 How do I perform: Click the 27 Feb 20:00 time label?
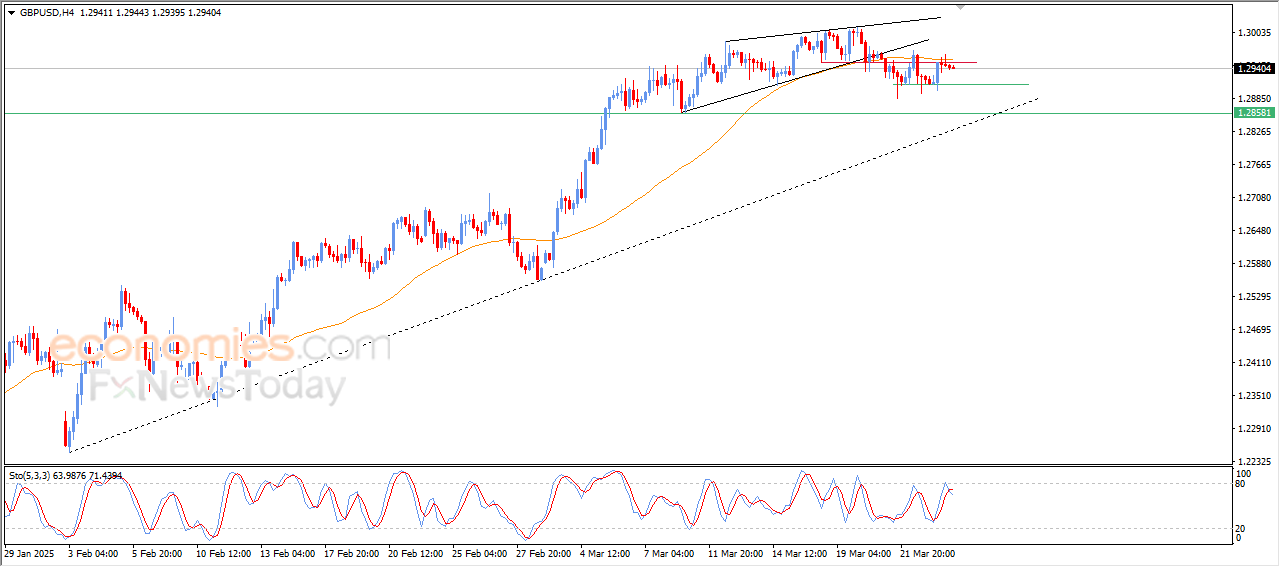(x=545, y=552)
